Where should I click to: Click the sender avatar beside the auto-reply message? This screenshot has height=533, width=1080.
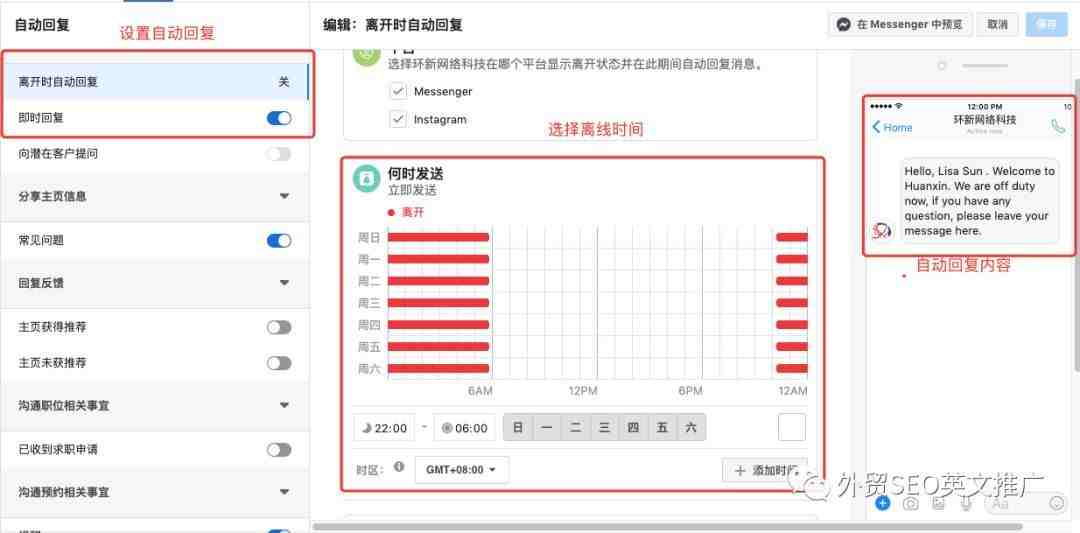(882, 231)
